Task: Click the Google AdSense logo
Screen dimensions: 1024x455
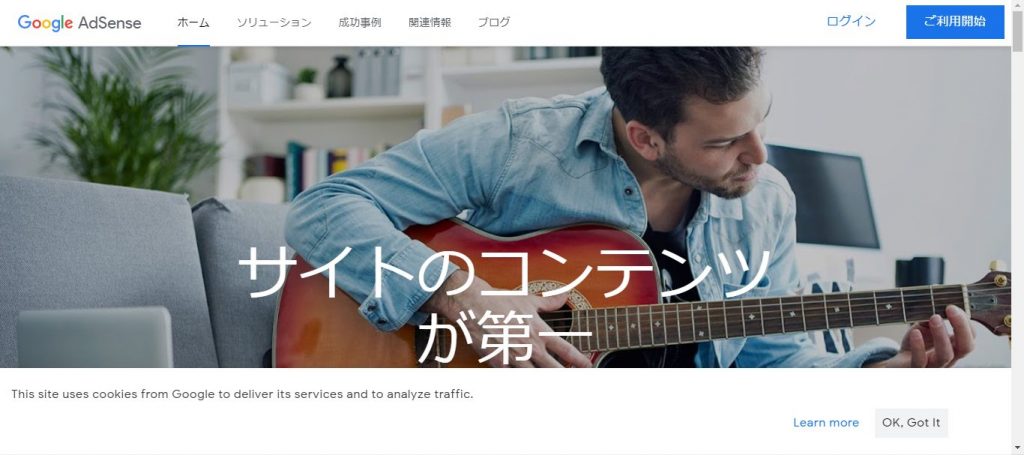Action: point(79,22)
